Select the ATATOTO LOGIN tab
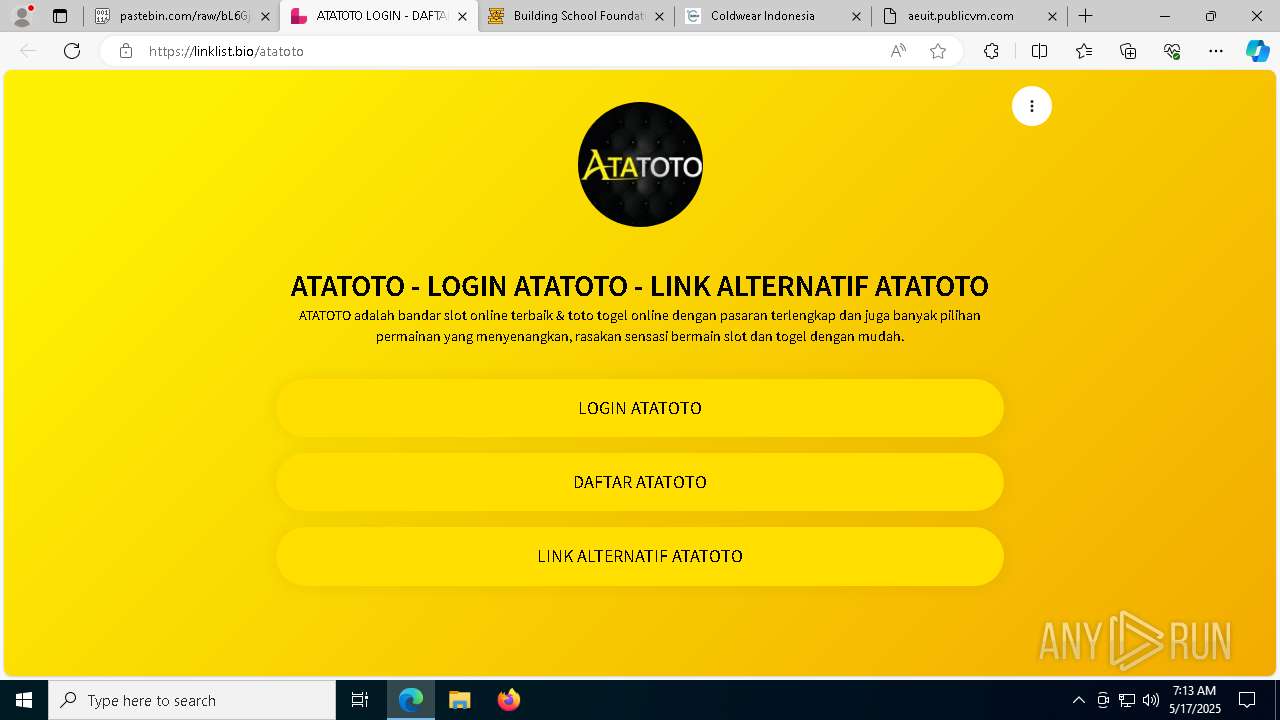The height and width of the screenshot is (720, 1280). click(x=380, y=16)
